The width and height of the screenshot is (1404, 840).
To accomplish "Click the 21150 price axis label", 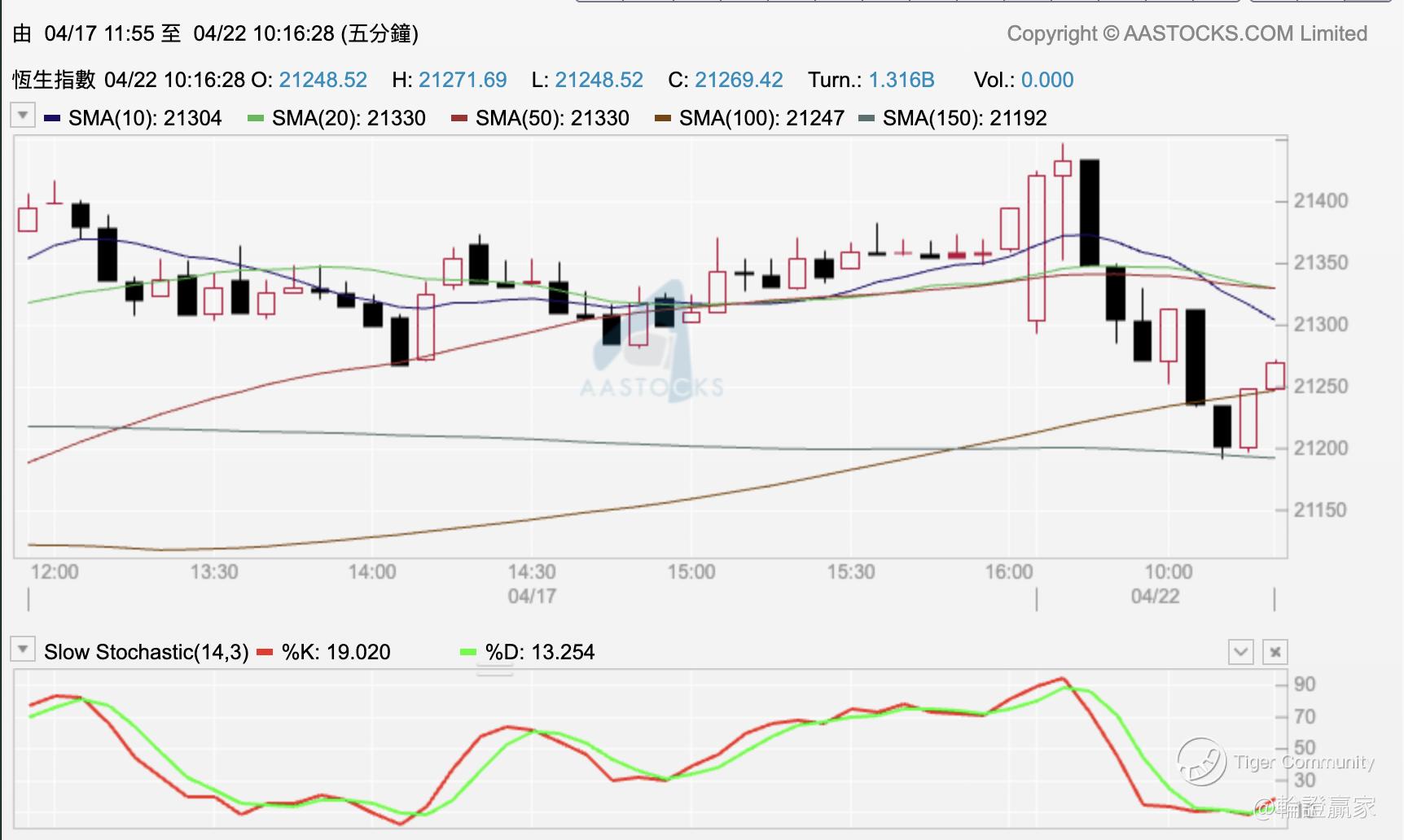I will 1321,510.
